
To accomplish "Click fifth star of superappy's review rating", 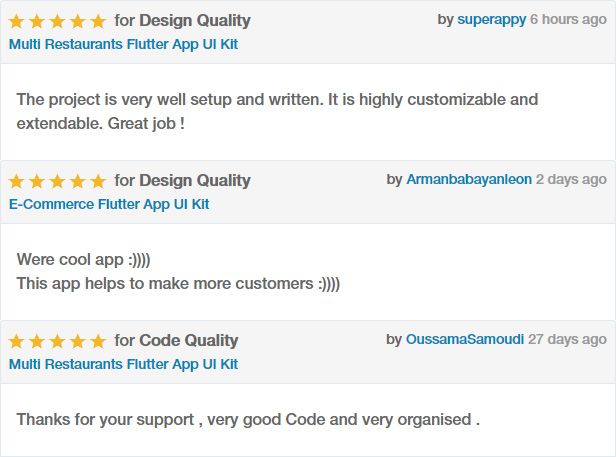I will pos(98,21).
